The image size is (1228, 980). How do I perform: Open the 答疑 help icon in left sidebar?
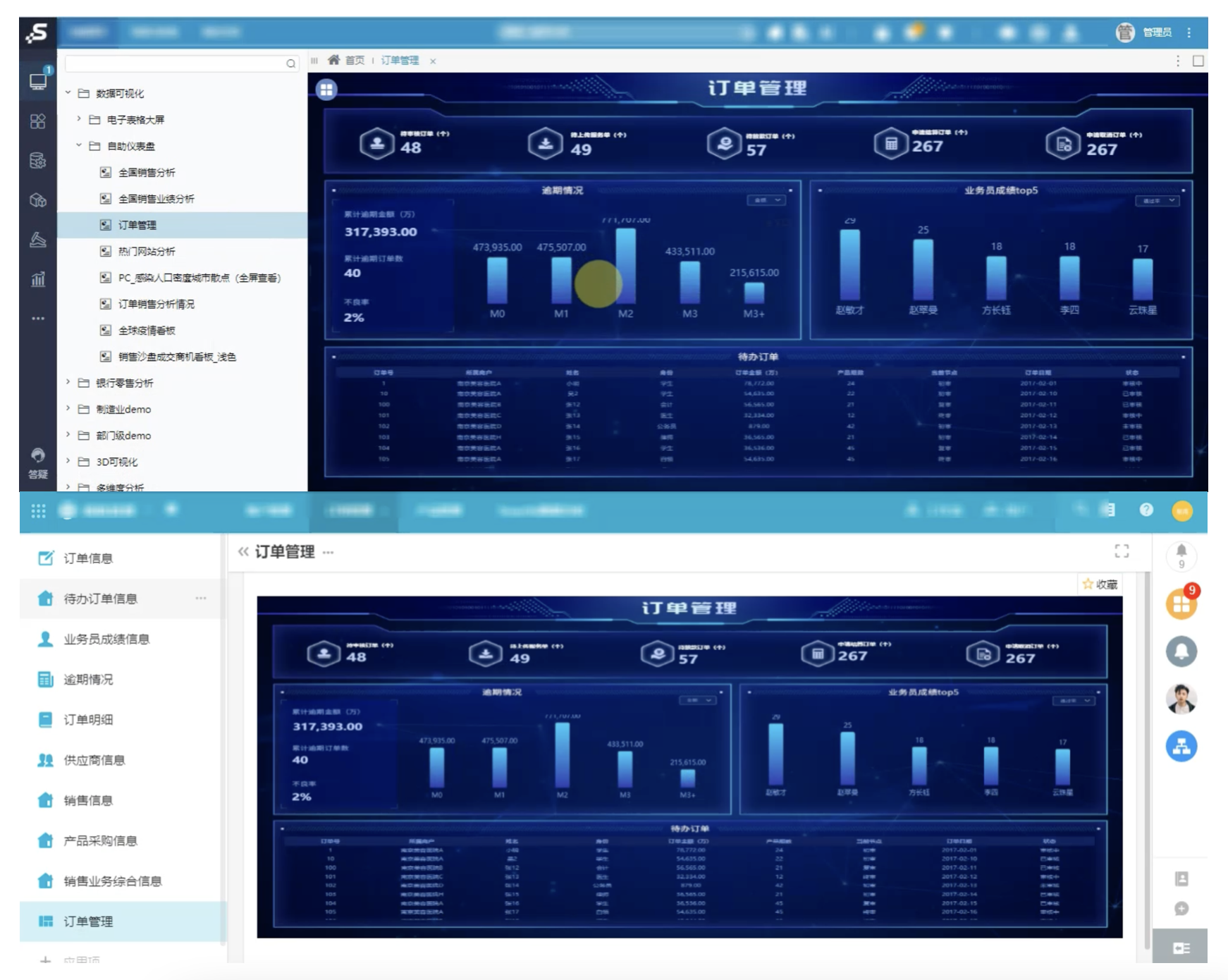pos(38,462)
